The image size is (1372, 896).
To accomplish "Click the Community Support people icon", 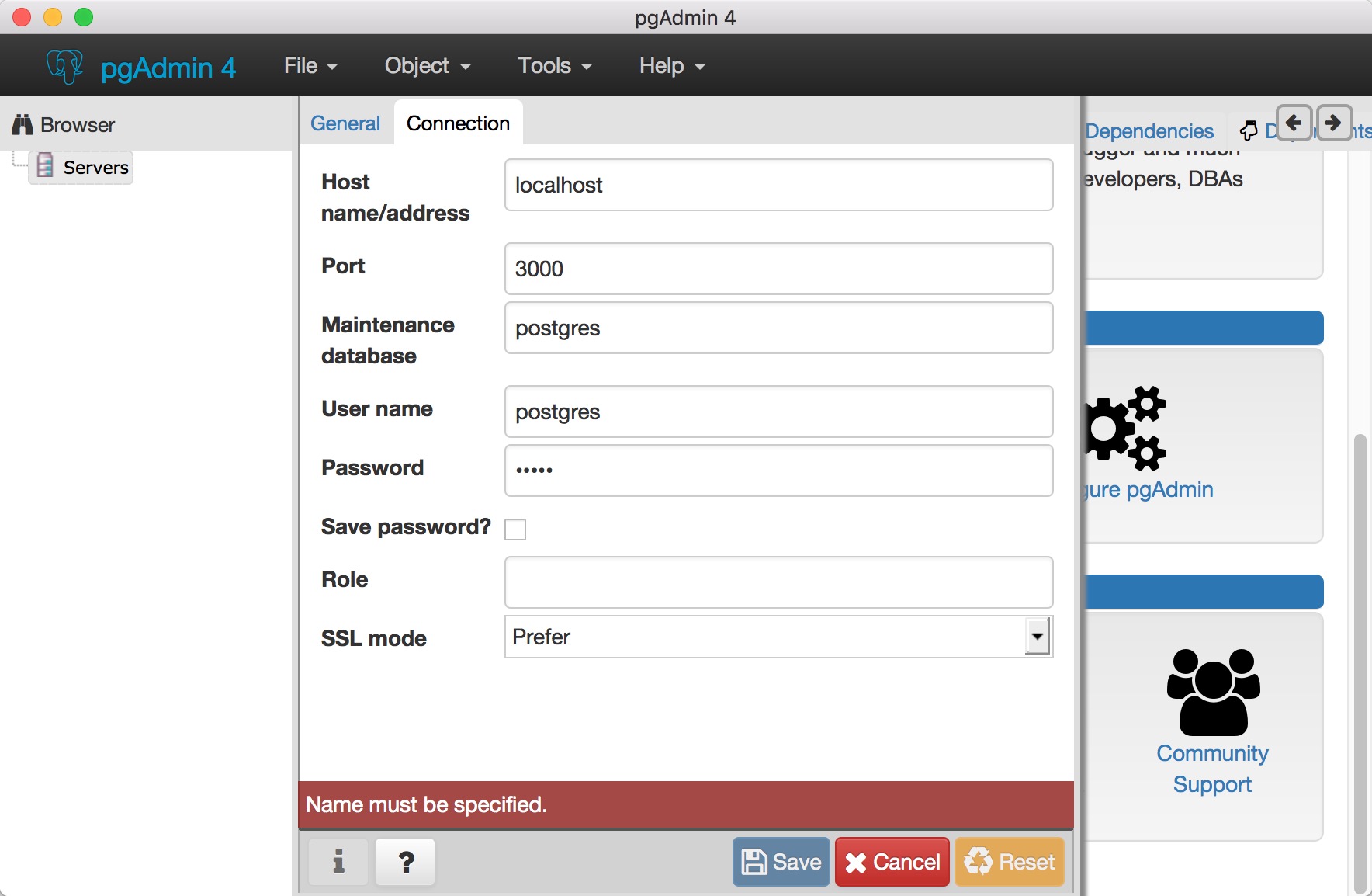I will pos(1213,692).
